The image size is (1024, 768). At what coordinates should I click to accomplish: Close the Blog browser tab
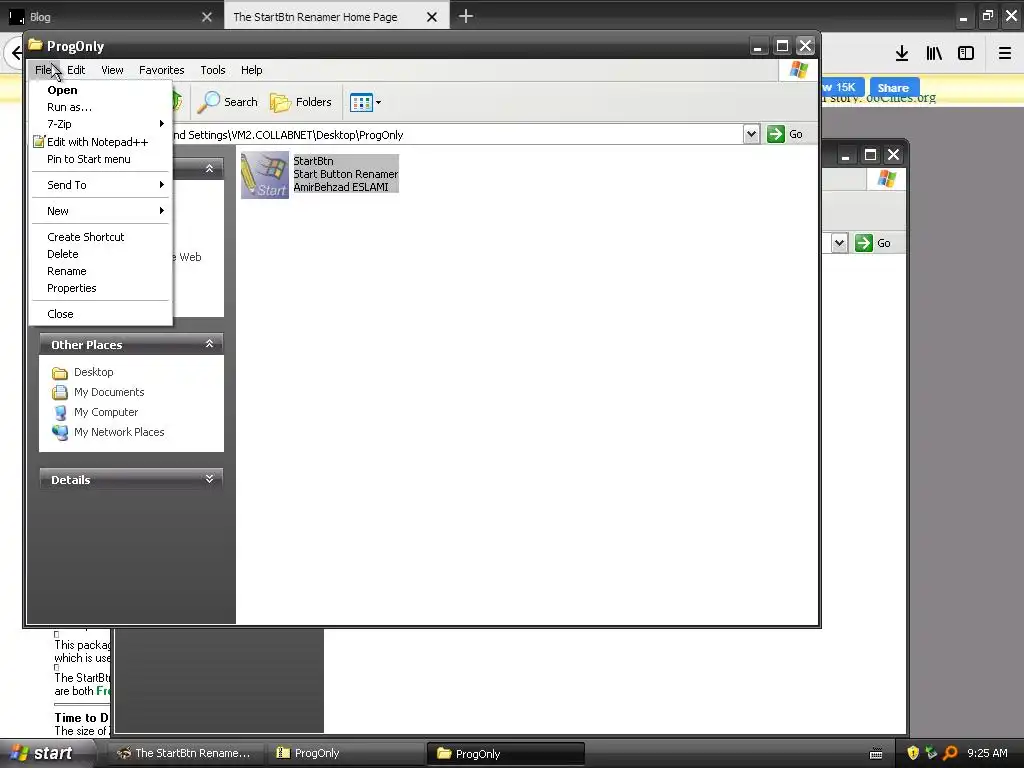207,17
